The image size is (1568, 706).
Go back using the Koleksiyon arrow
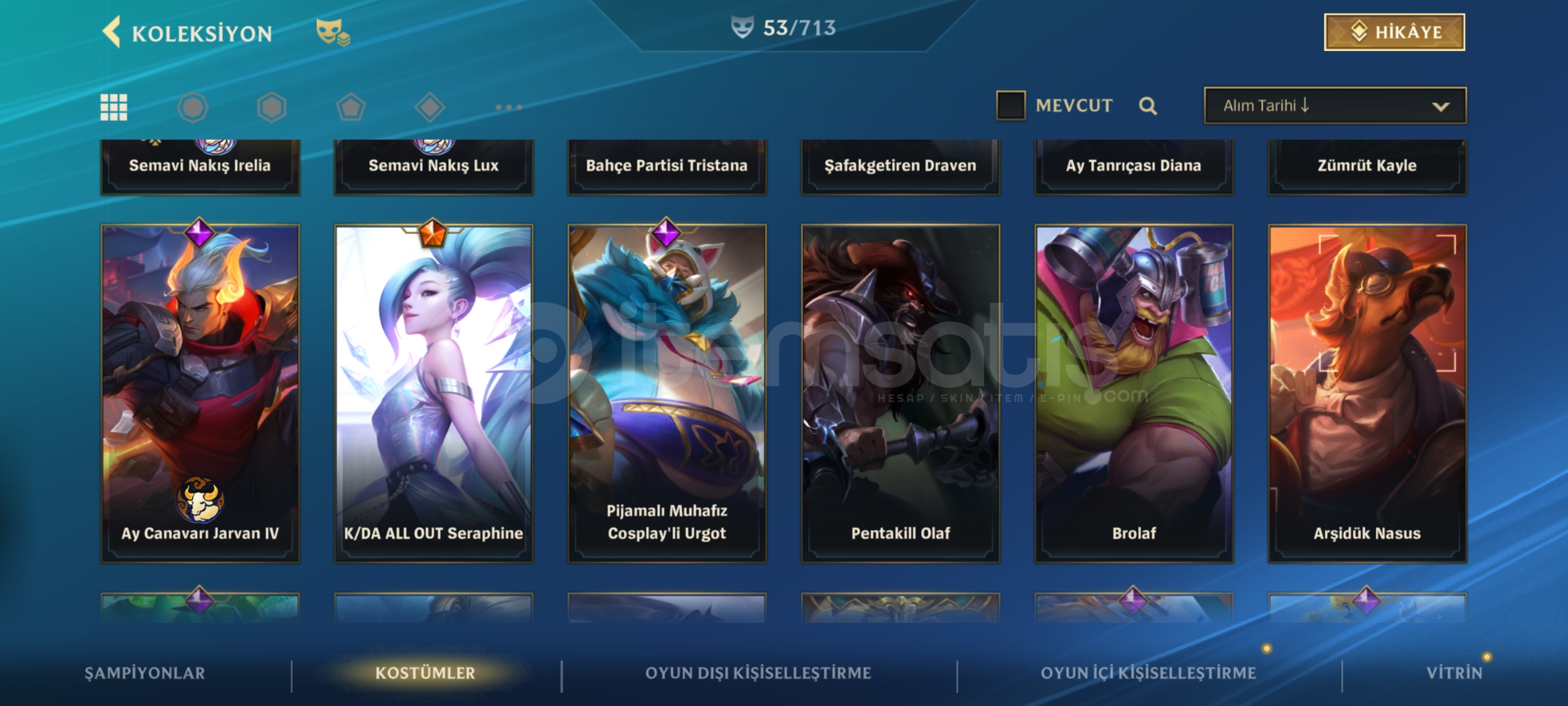[x=112, y=32]
